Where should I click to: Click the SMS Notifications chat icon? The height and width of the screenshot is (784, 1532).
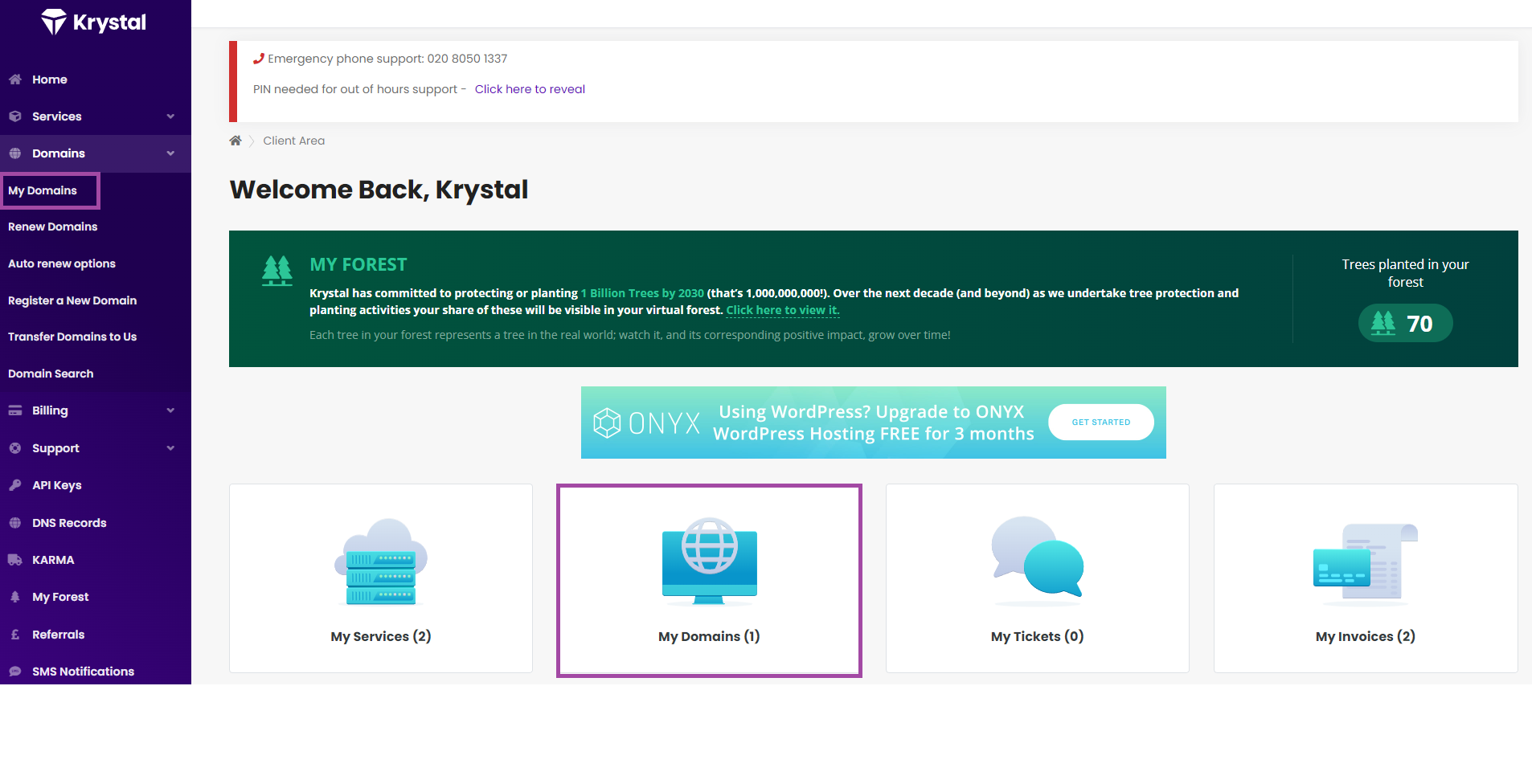point(14,672)
